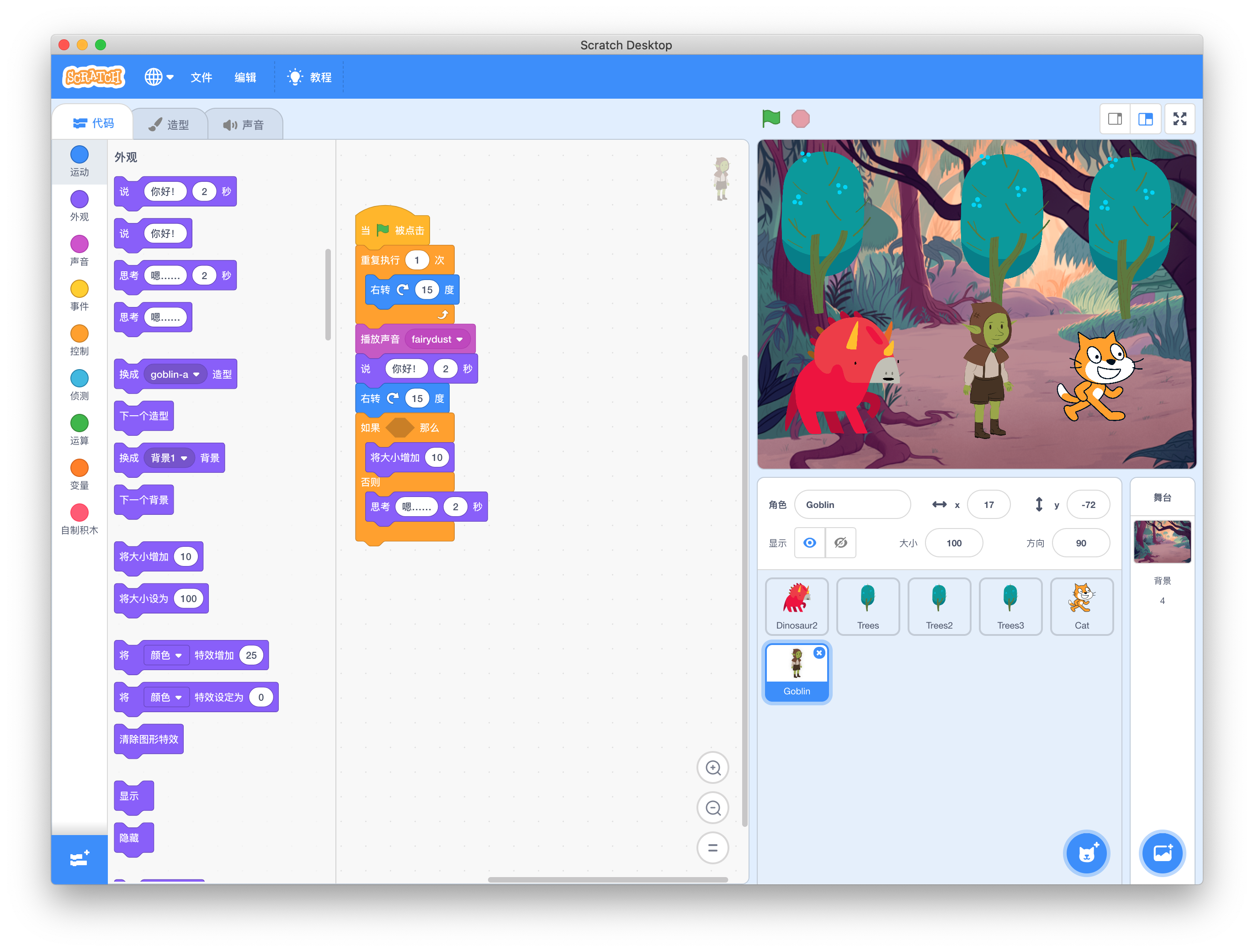The width and height of the screenshot is (1254, 952).
Task: Click the empty condition slot in 如果 block
Action: pyautogui.click(x=400, y=428)
